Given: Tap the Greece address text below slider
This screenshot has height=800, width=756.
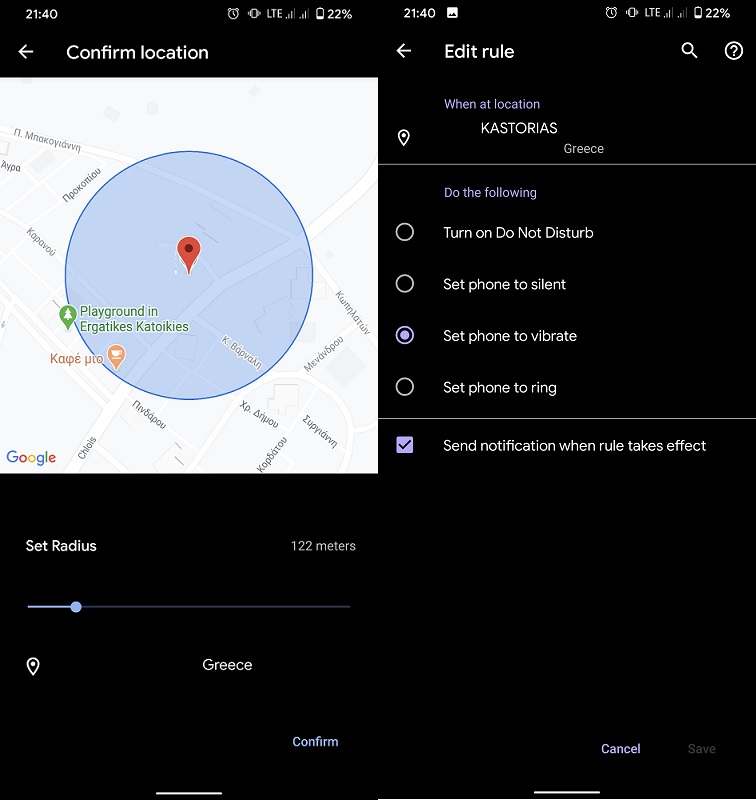Looking at the screenshot, I should pos(227,665).
